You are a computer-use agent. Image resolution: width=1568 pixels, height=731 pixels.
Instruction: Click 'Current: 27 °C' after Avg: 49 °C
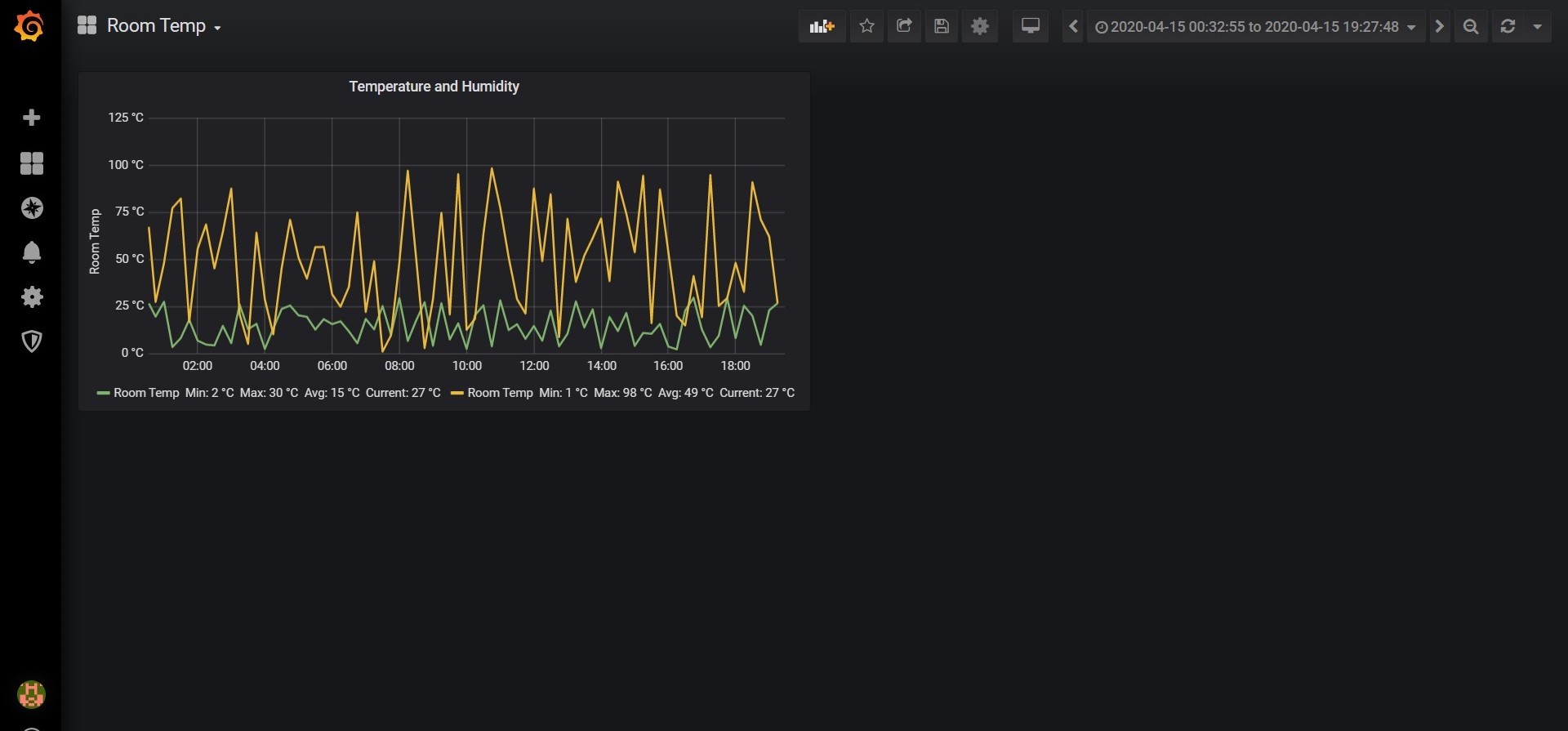[757, 393]
